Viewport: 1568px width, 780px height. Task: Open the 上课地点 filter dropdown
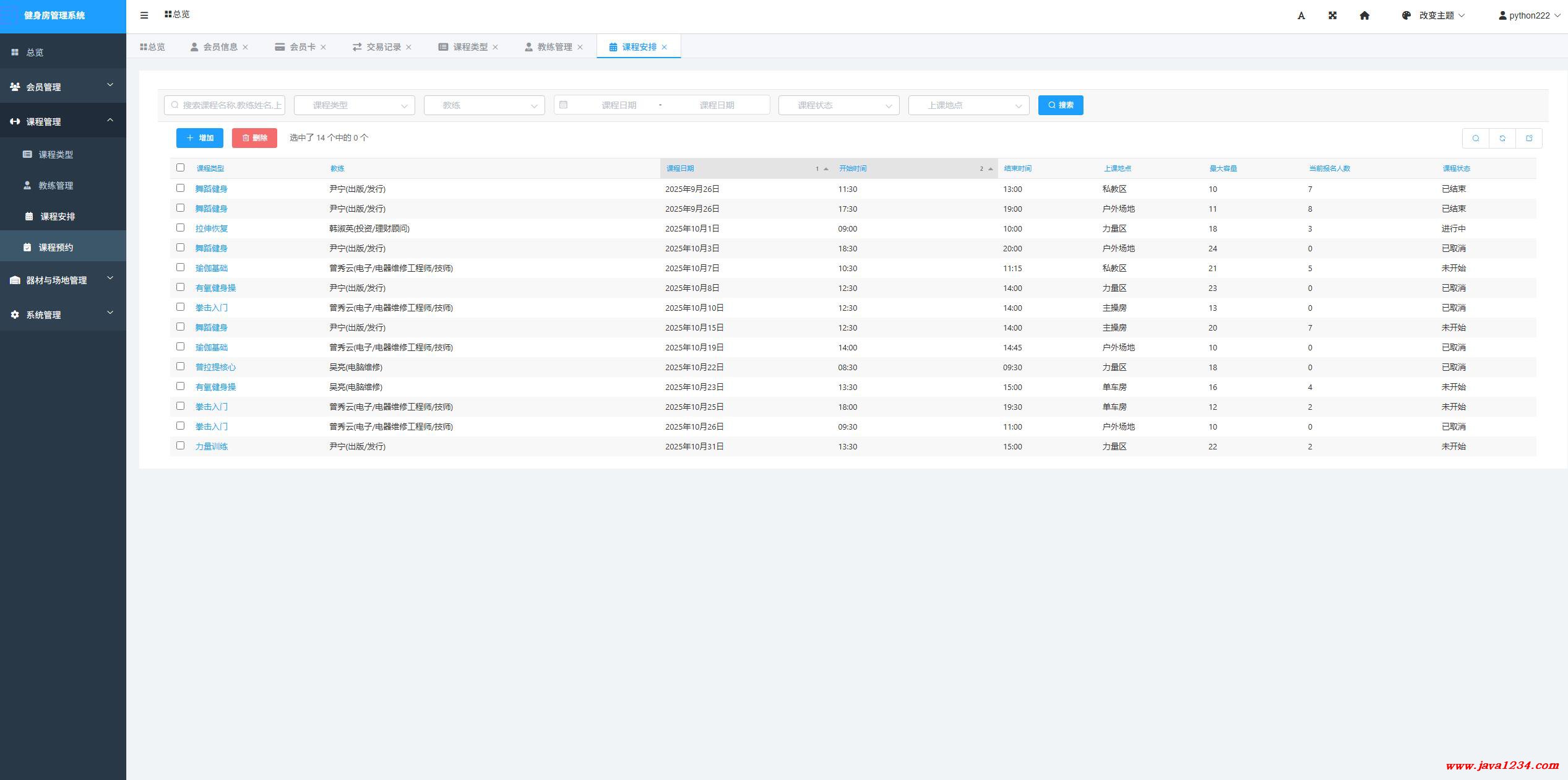click(968, 105)
